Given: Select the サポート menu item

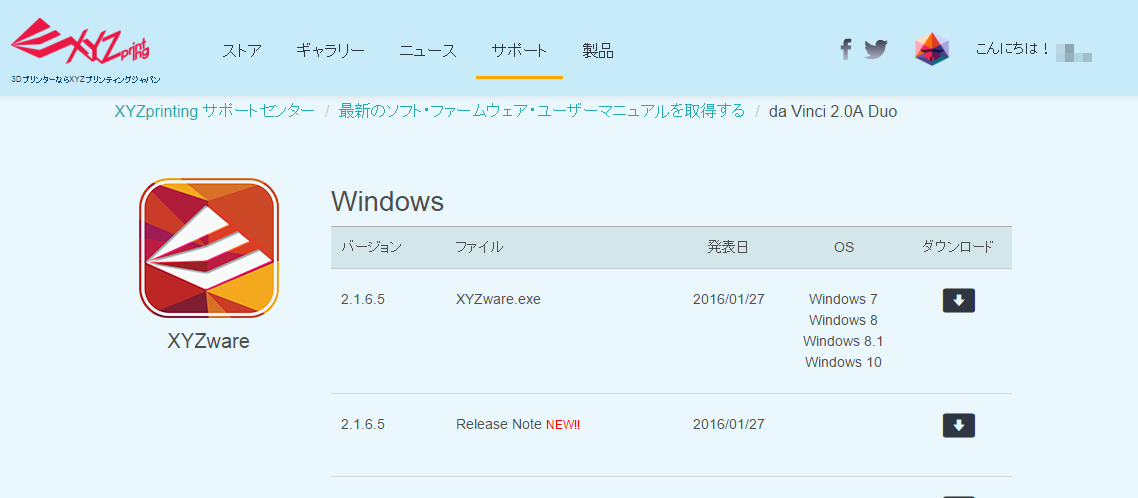Looking at the screenshot, I should 519,51.
